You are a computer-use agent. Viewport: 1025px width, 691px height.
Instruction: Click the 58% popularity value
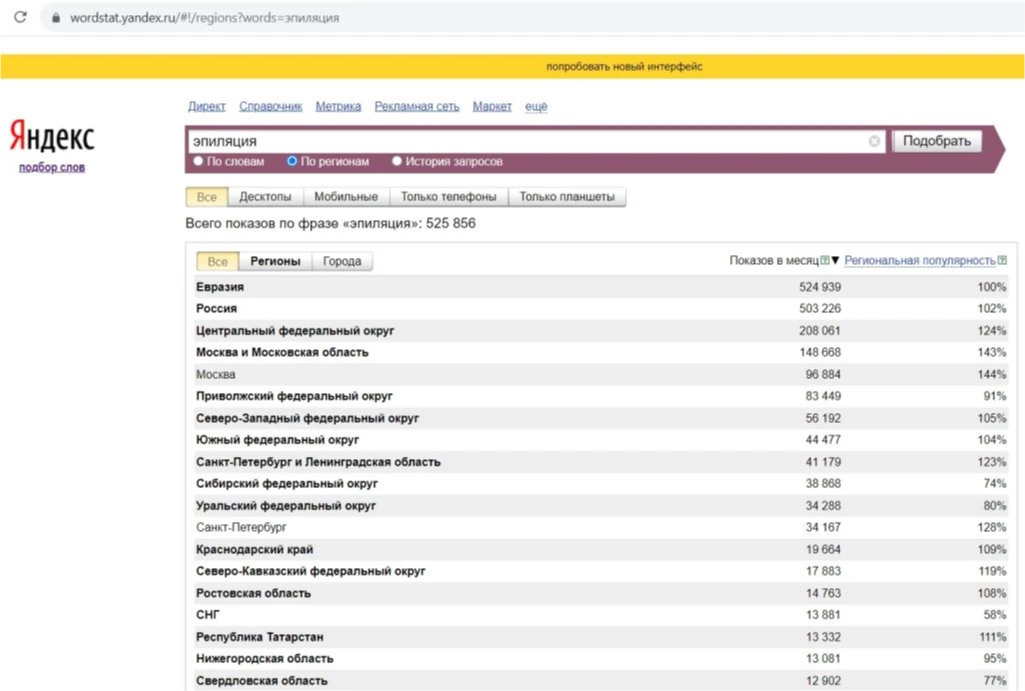(994, 615)
